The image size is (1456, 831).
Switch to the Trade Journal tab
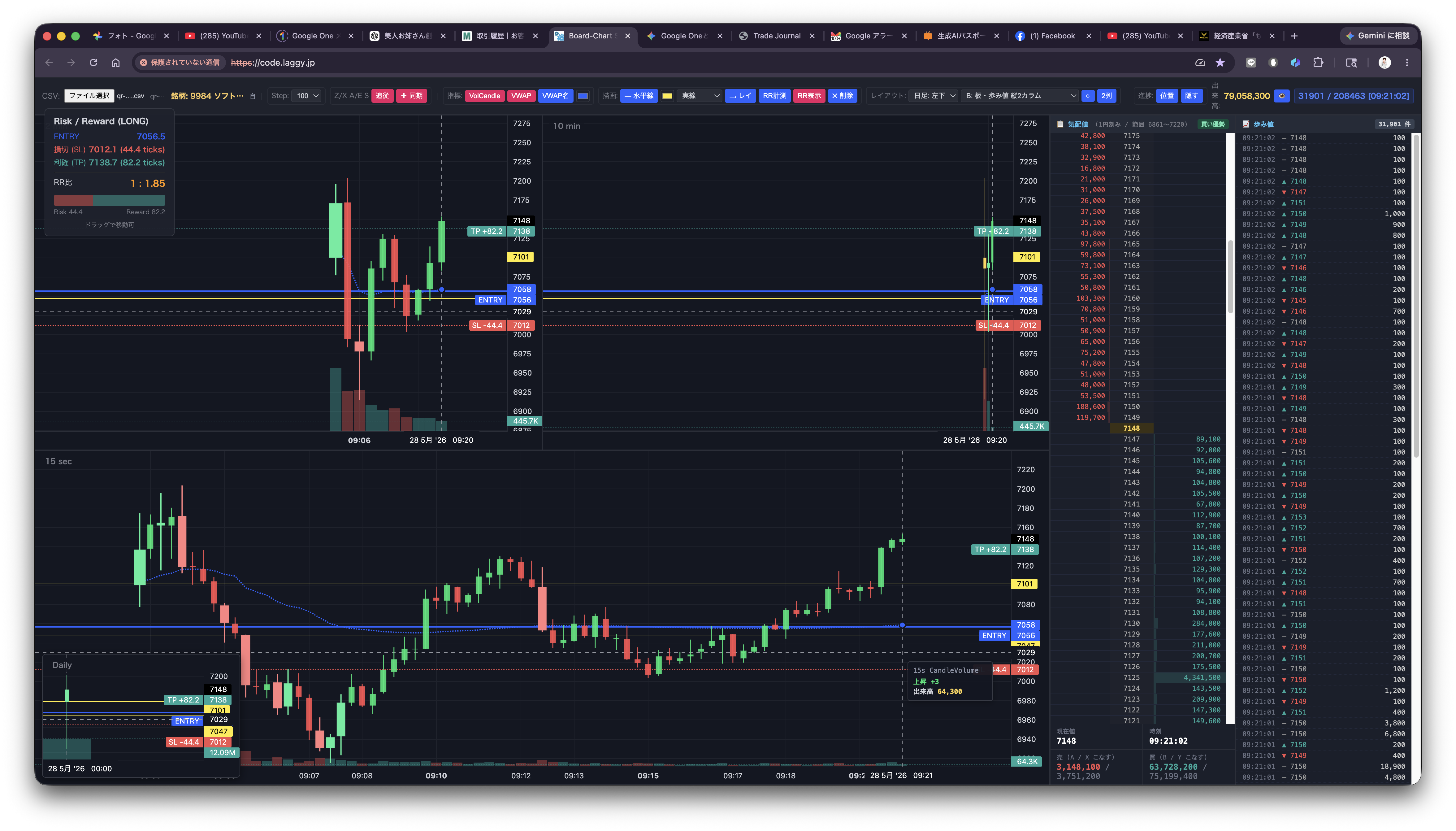[x=777, y=35]
